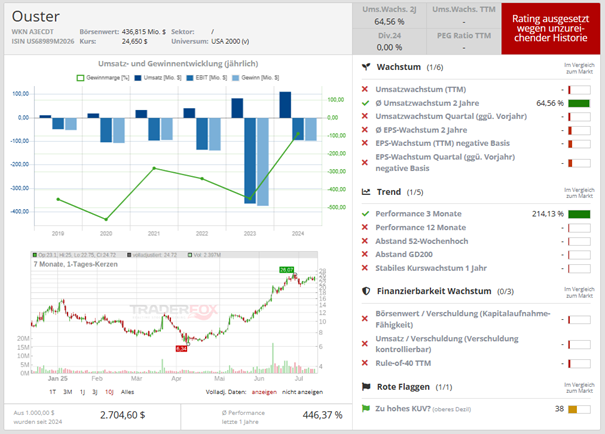The height and width of the screenshot is (434, 605).
Task: Click the nicht anzeigen link
Action: click(302, 392)
